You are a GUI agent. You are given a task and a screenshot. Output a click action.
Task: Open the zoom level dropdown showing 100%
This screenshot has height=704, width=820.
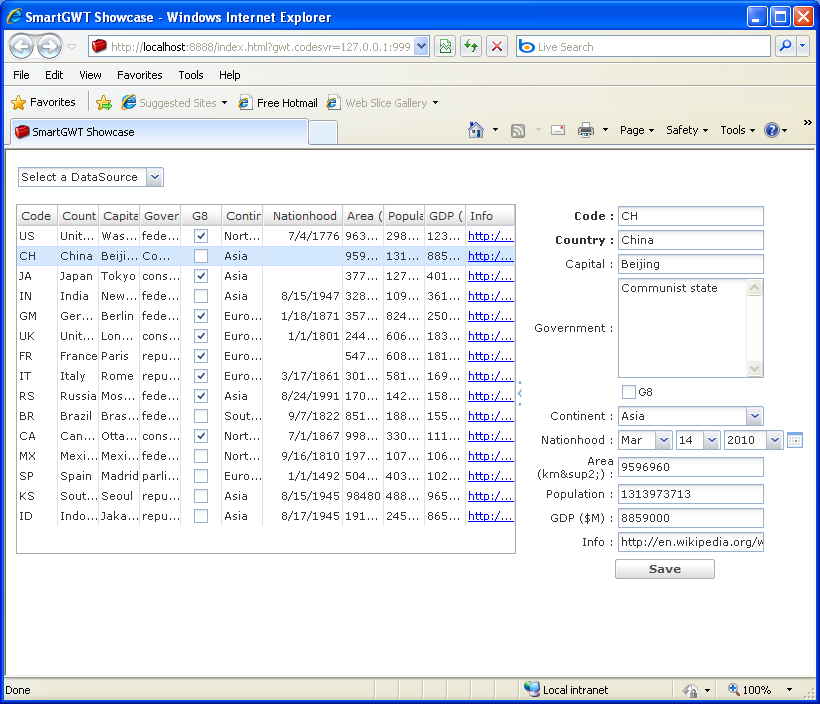tap(790, 690)
